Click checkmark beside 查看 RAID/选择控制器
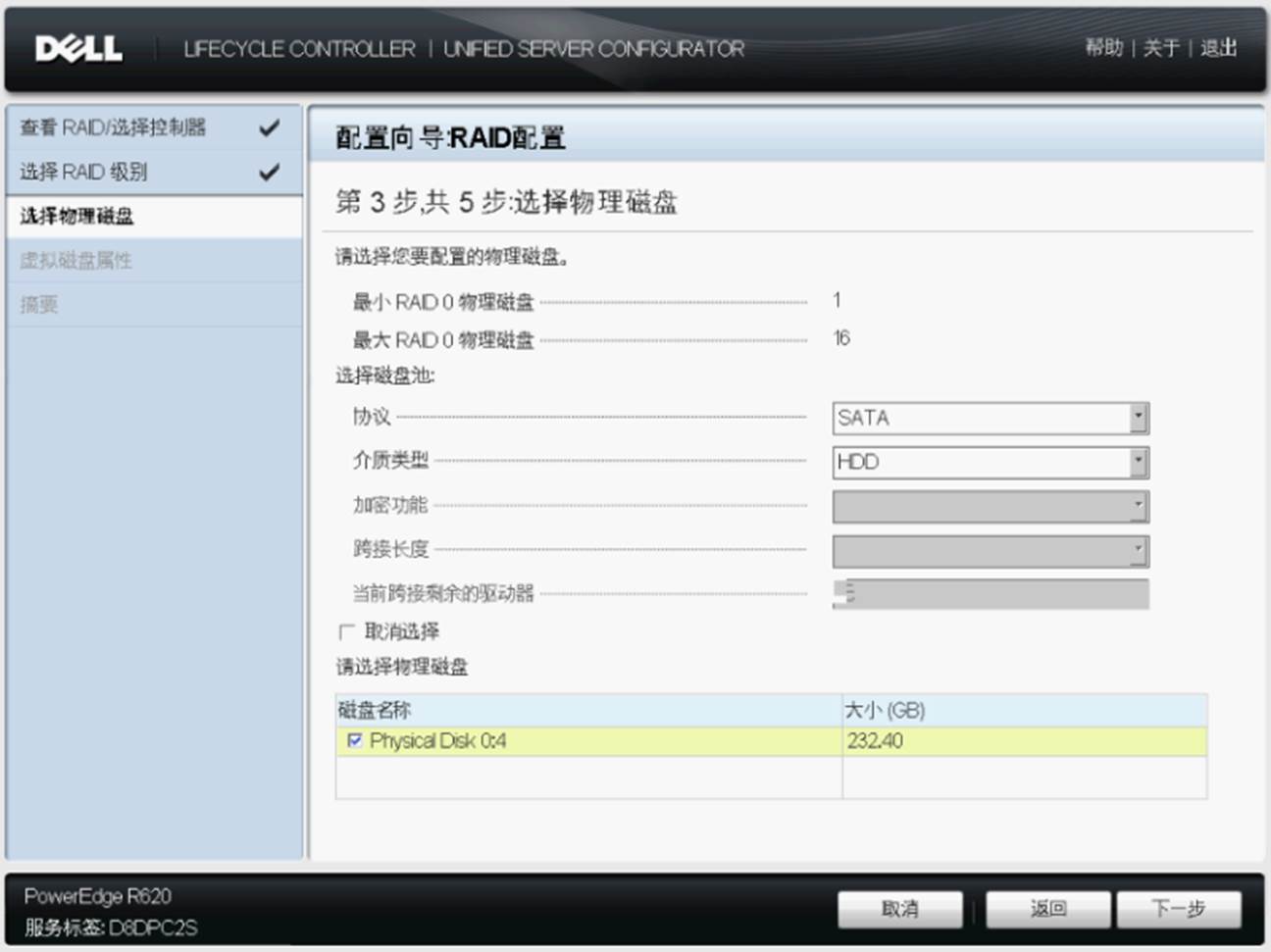The height and width of the screenshot is (952, 1271). (x=269, y=127)
